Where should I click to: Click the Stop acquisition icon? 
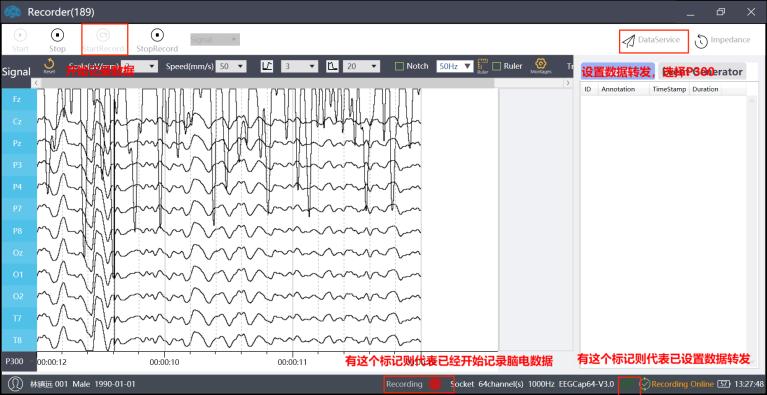coord(57,36)
